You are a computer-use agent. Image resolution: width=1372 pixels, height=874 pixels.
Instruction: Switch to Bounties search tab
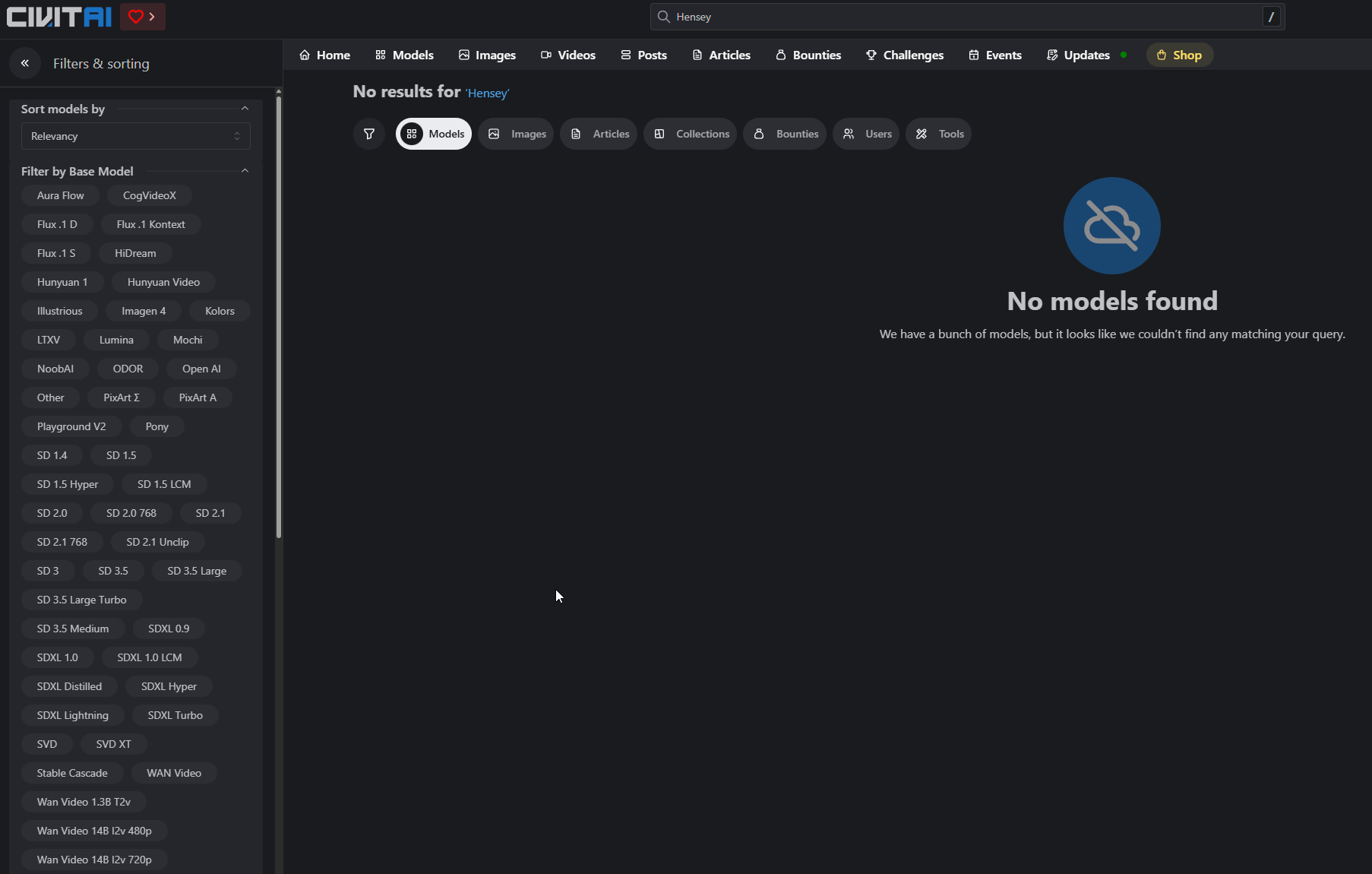pos(785,134)
